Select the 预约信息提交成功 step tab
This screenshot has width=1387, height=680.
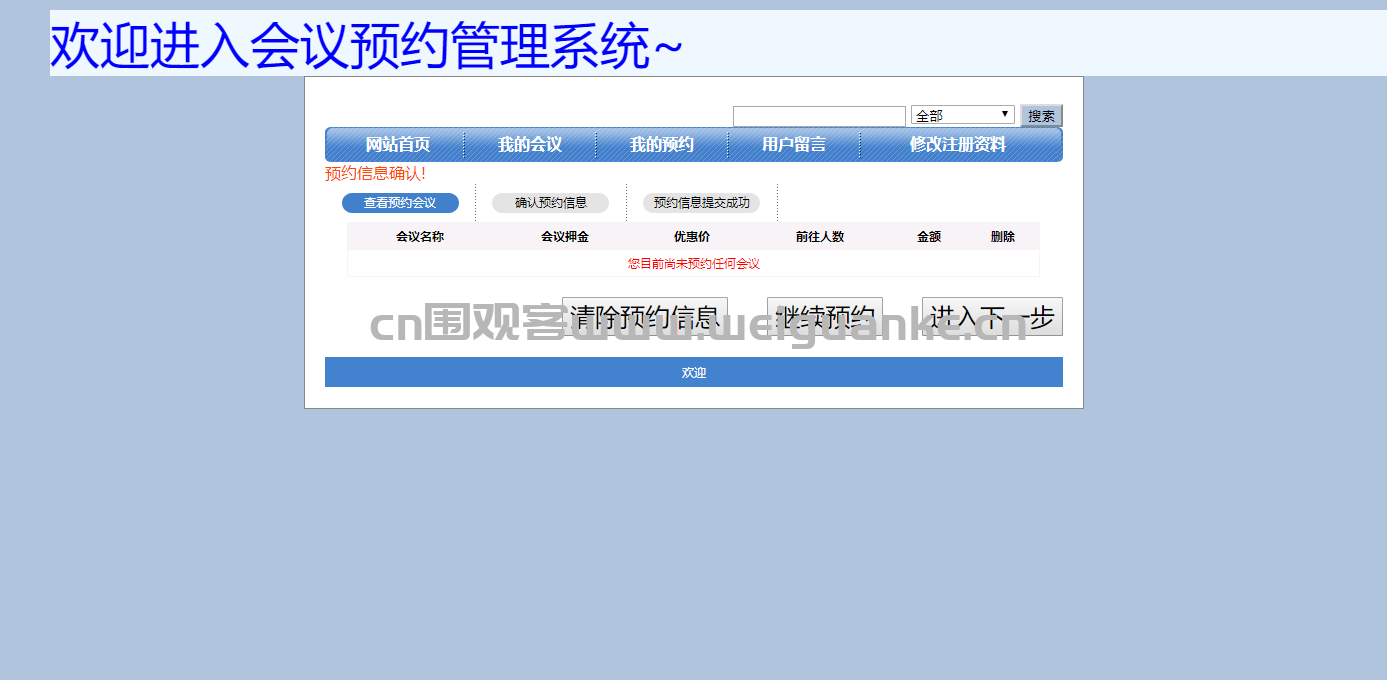(701, 203)
